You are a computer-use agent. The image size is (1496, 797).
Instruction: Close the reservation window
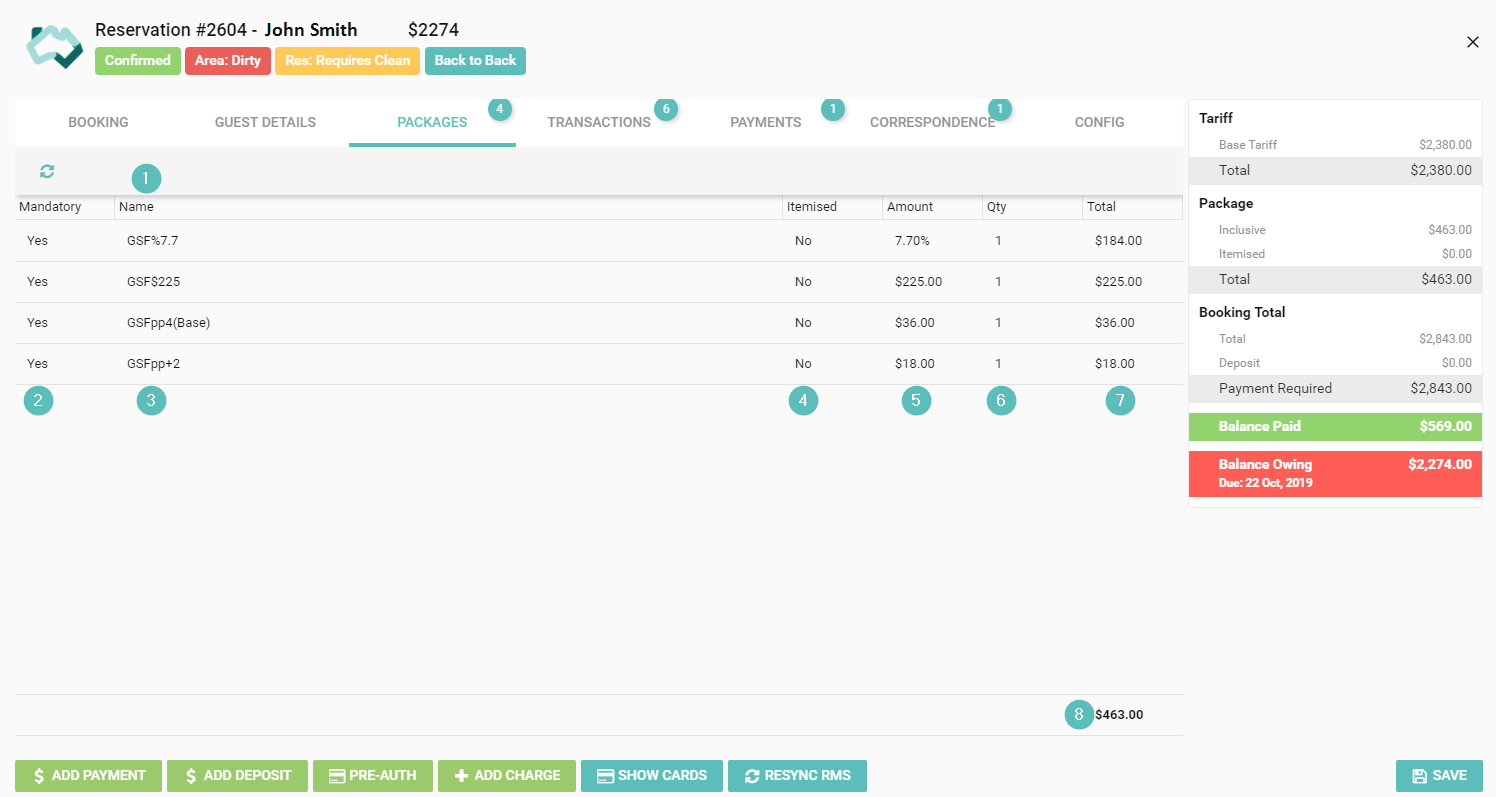click(1472, 42)
